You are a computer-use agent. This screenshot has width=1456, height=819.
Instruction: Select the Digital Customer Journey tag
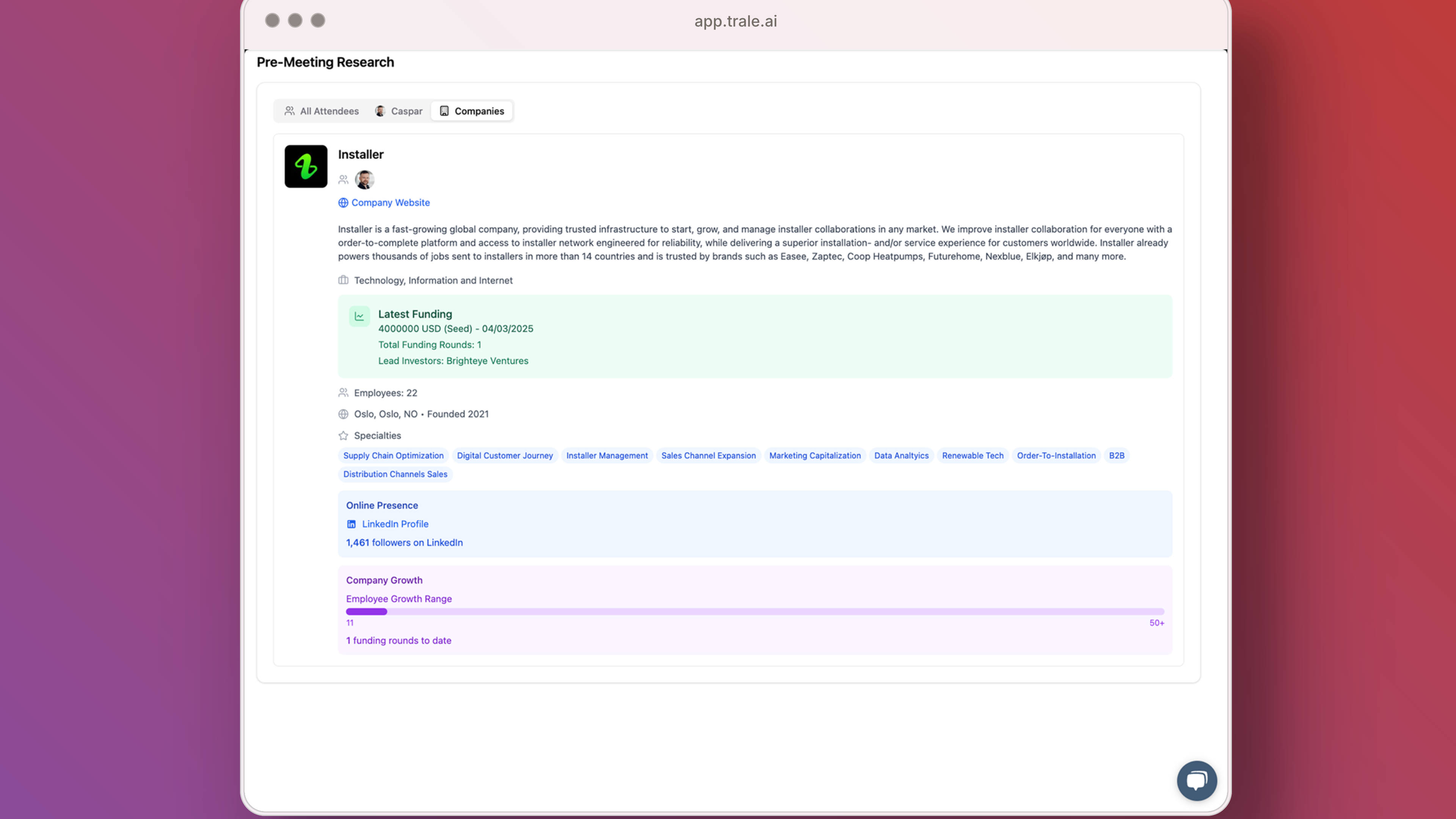[505, 455]
